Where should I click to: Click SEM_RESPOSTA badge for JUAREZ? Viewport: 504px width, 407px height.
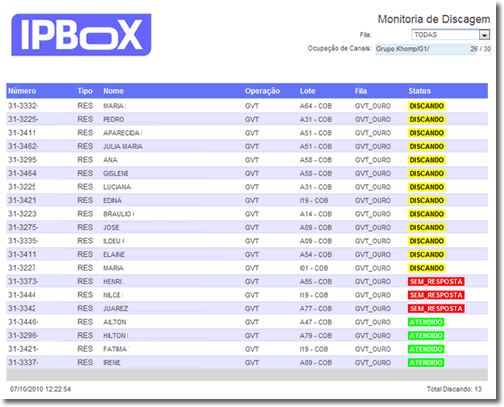click(436, 309)
